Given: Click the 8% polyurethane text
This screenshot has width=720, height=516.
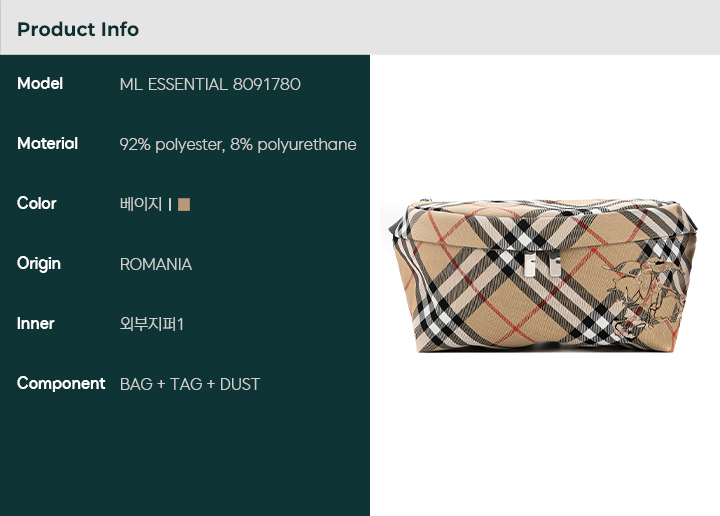Looking at the screenshot, I should [293, 145].
